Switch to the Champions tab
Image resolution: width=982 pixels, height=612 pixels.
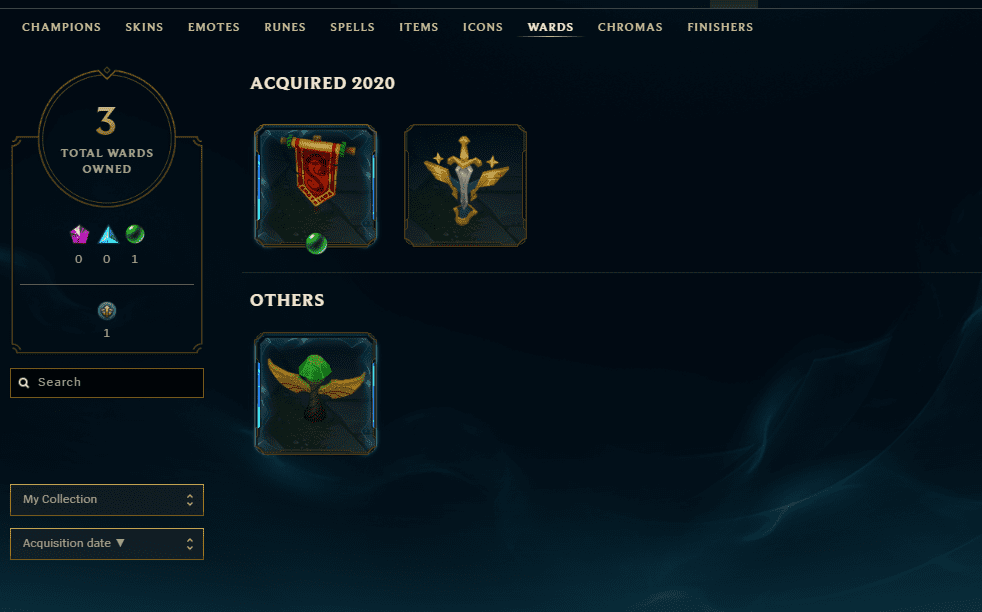pyautogui.click(x=61, y=27)
